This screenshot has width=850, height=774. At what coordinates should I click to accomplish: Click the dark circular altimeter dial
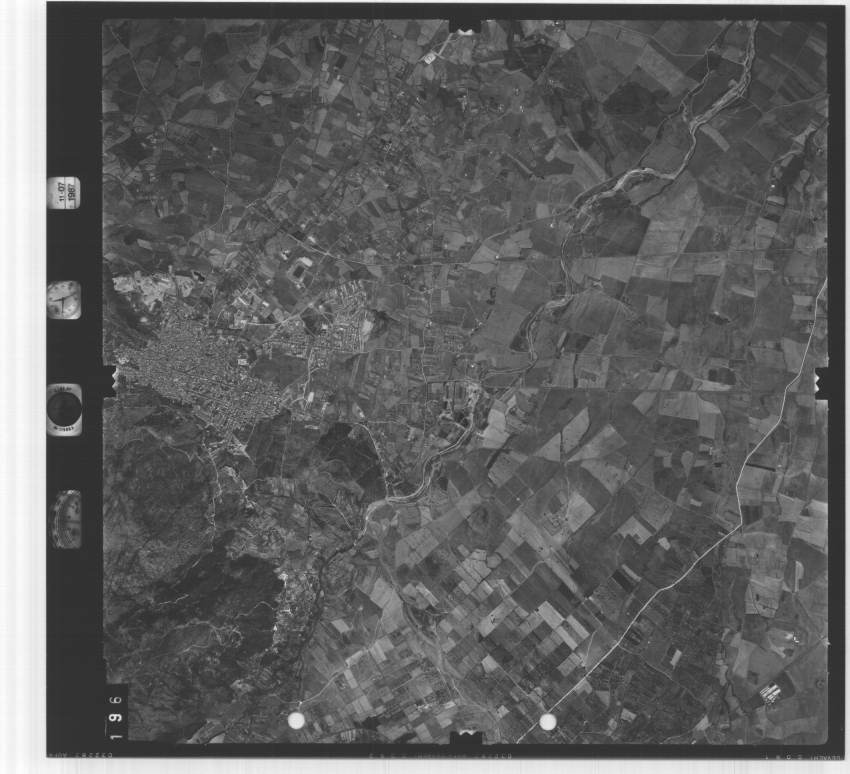(64, 409)
